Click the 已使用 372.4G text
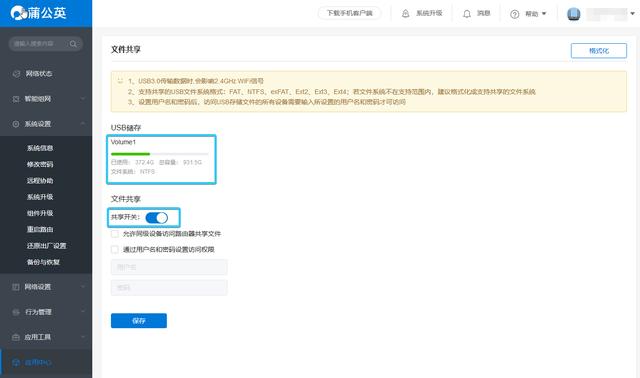 pos(132,162)
